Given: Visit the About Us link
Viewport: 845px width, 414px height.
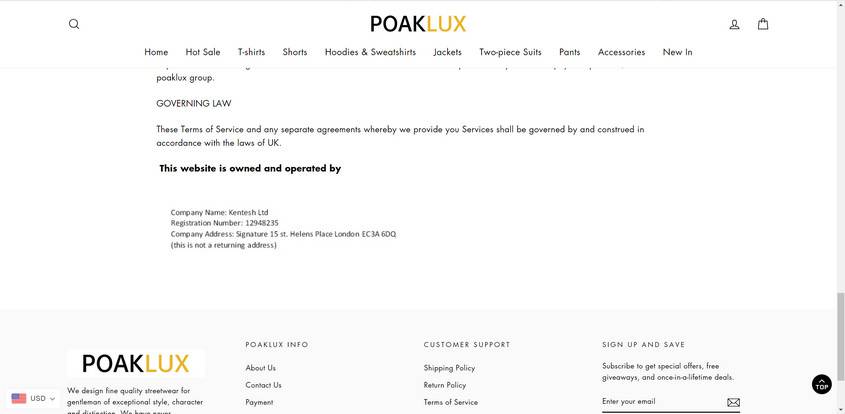Looking at the screenshot, I should [261, 368].
